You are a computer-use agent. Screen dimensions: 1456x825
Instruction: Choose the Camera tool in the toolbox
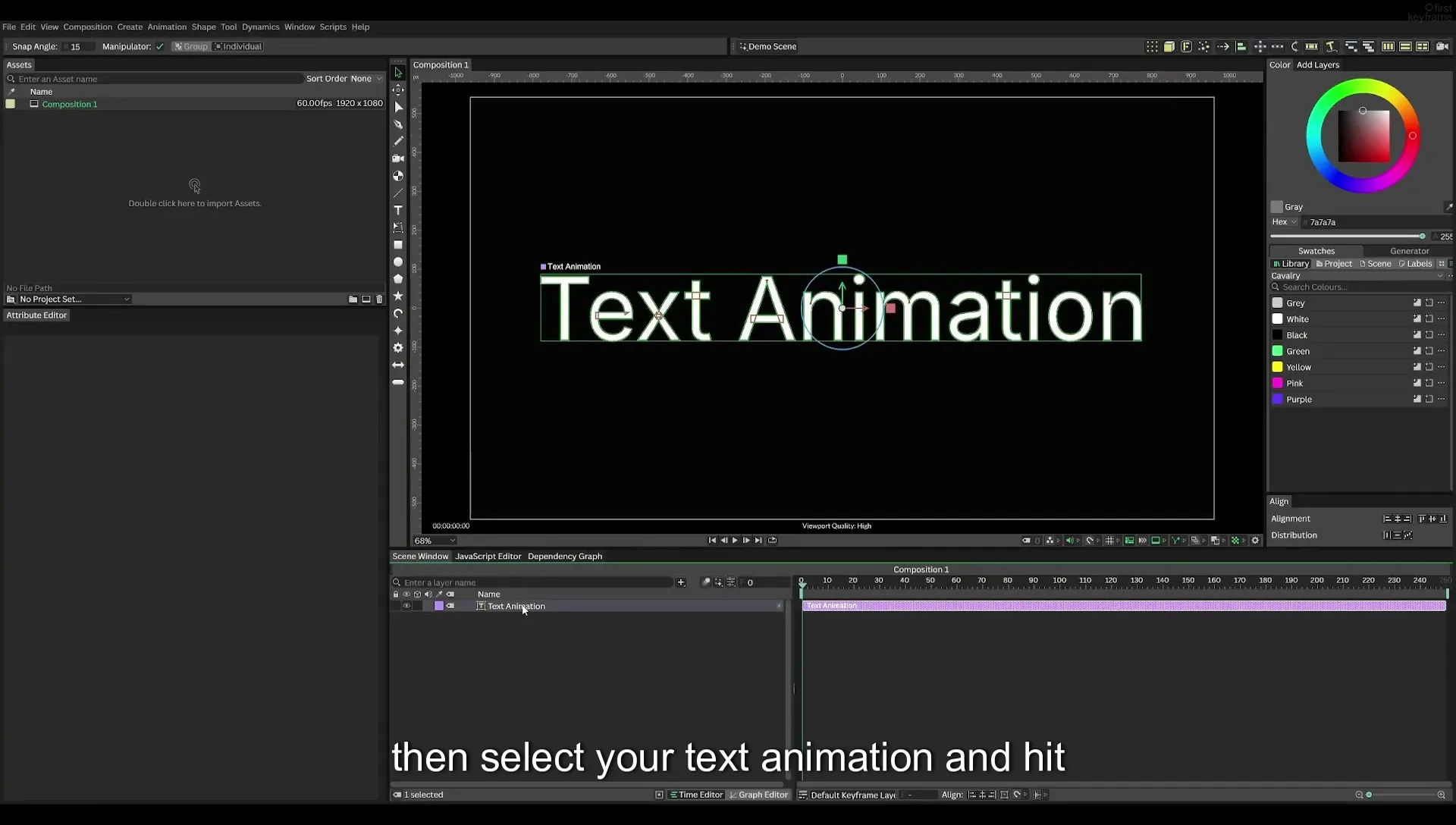pyautogui.click(x=398, y=158)
